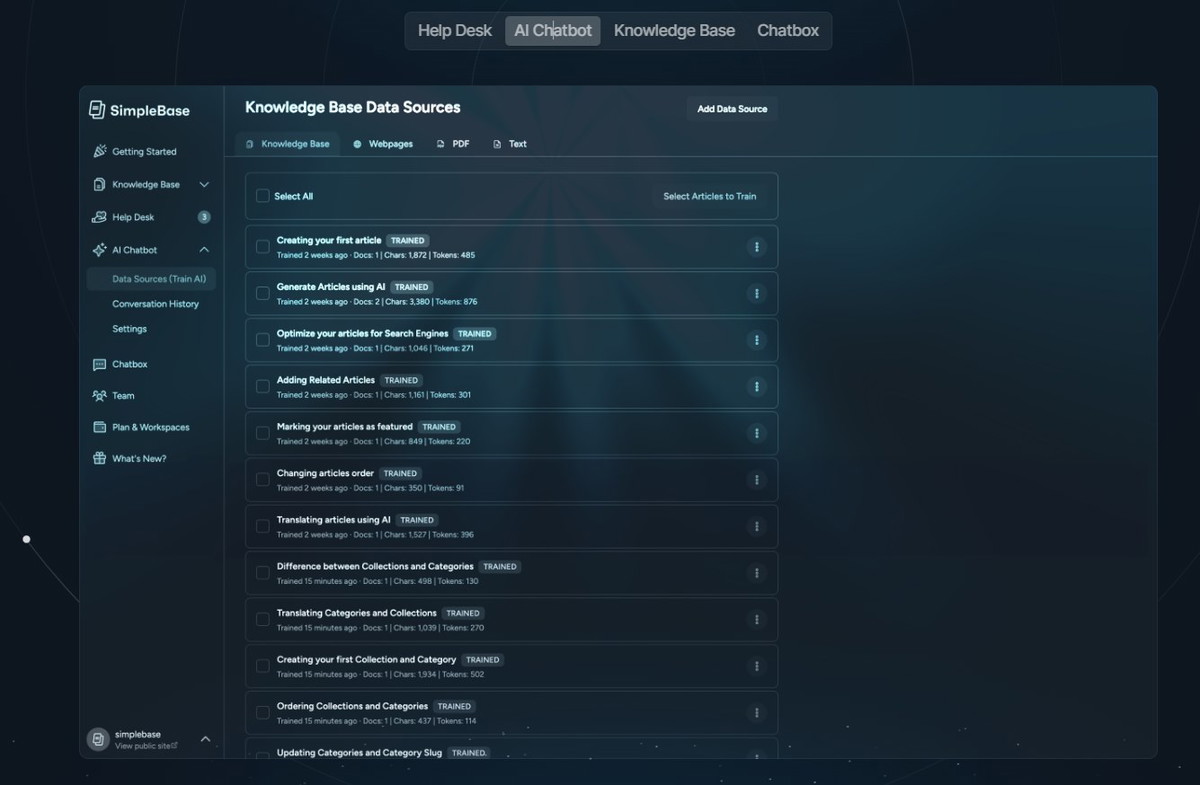Tick checkbox for Marking your articles as featured
Viewport: 1200px width, 785px height.
[x=263, y=433]
